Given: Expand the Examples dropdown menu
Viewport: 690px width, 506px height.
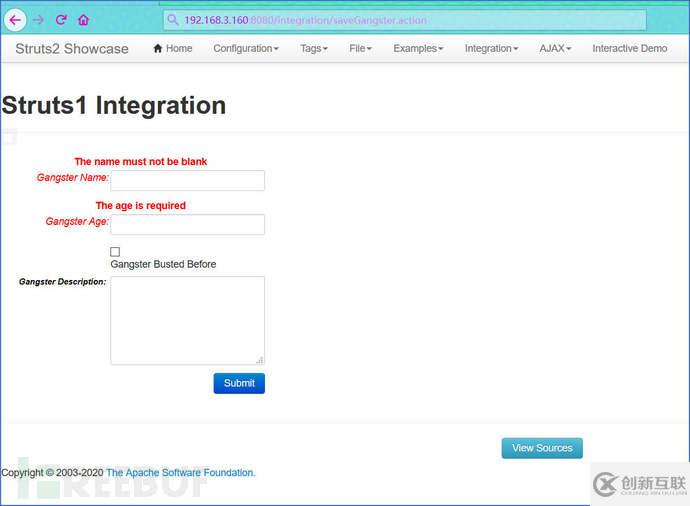Looking at the screenshot, I should [x=418, y=48].
